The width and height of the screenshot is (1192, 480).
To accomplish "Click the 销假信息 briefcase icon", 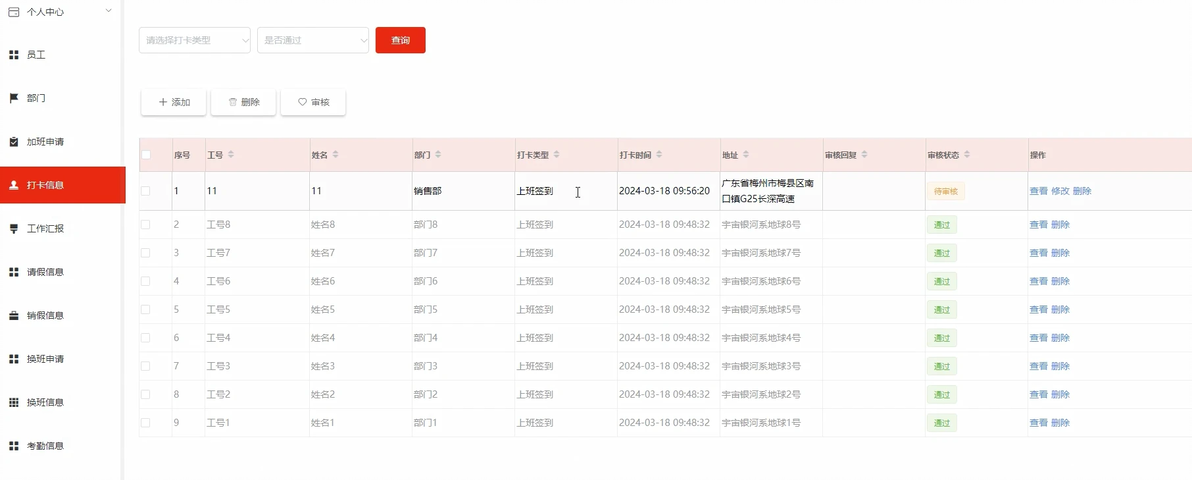I will [x=14, y=315].
